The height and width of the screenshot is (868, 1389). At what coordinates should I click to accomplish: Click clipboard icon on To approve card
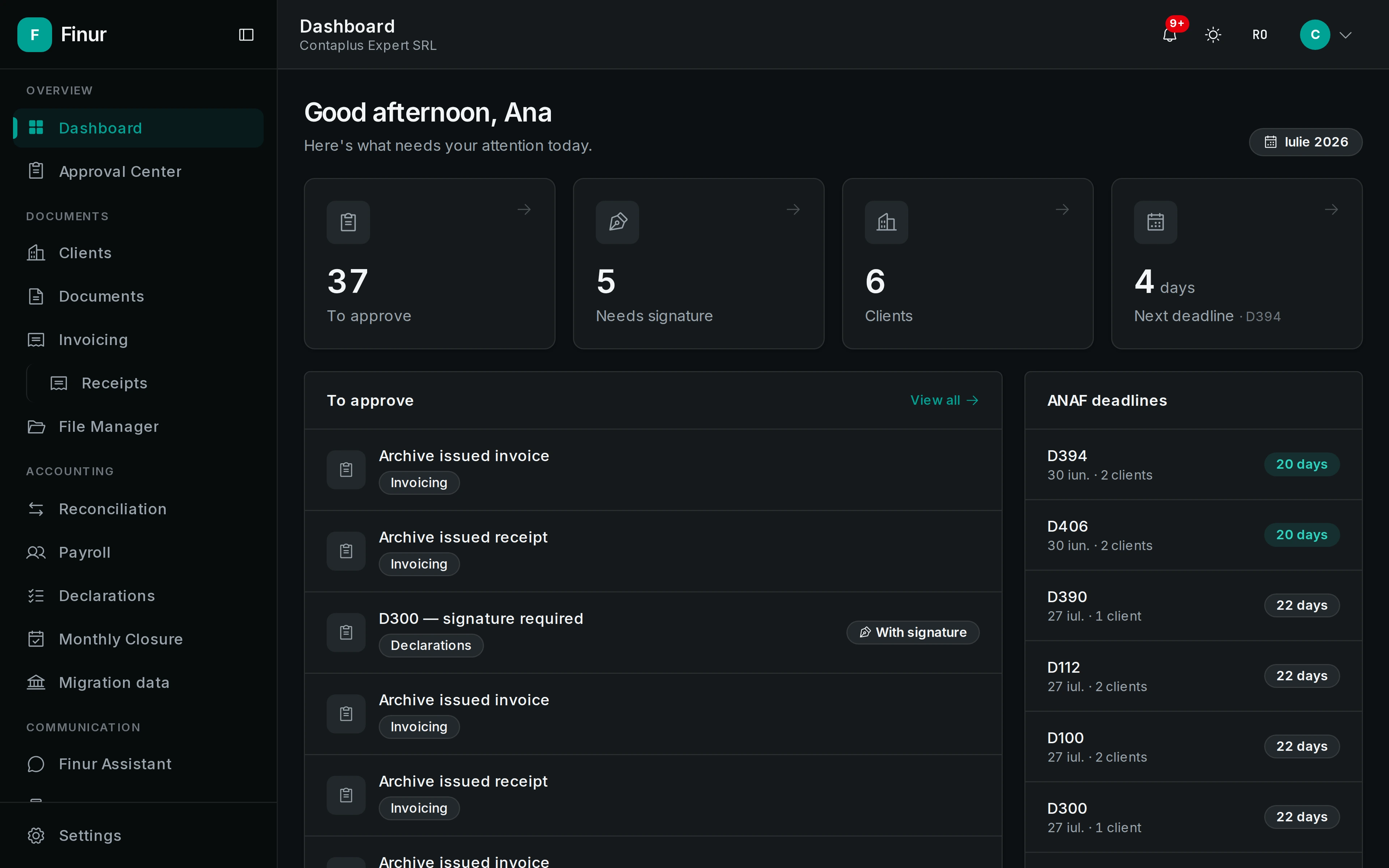pos(348,222)
